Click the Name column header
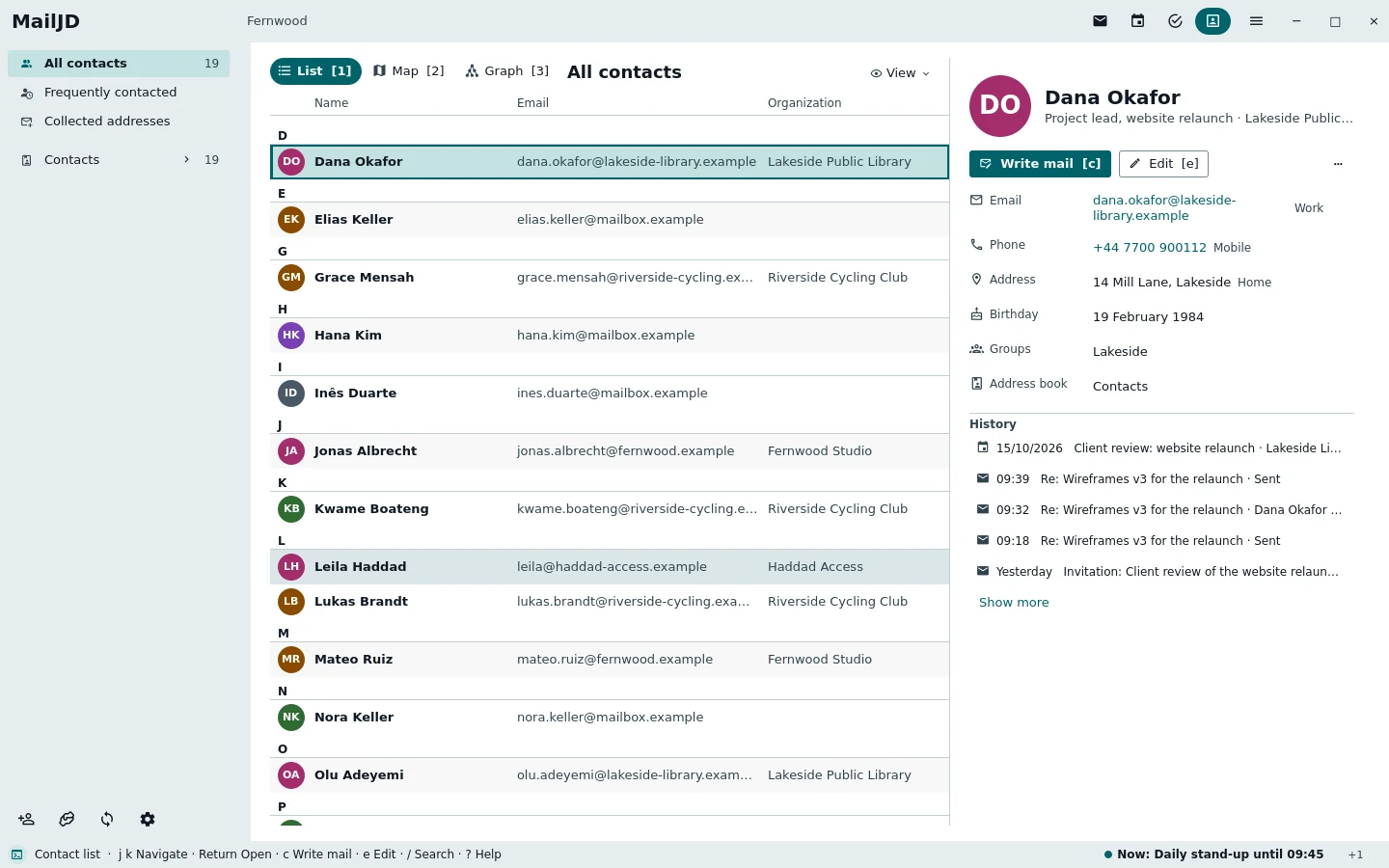 click(x=331, y=103)
